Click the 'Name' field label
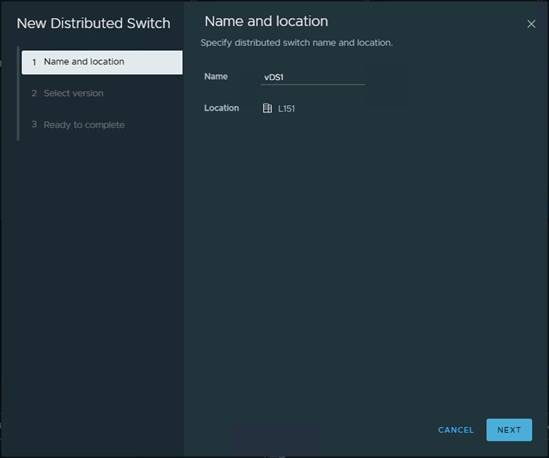Screen dimensions: 549x458 (216, 76)
